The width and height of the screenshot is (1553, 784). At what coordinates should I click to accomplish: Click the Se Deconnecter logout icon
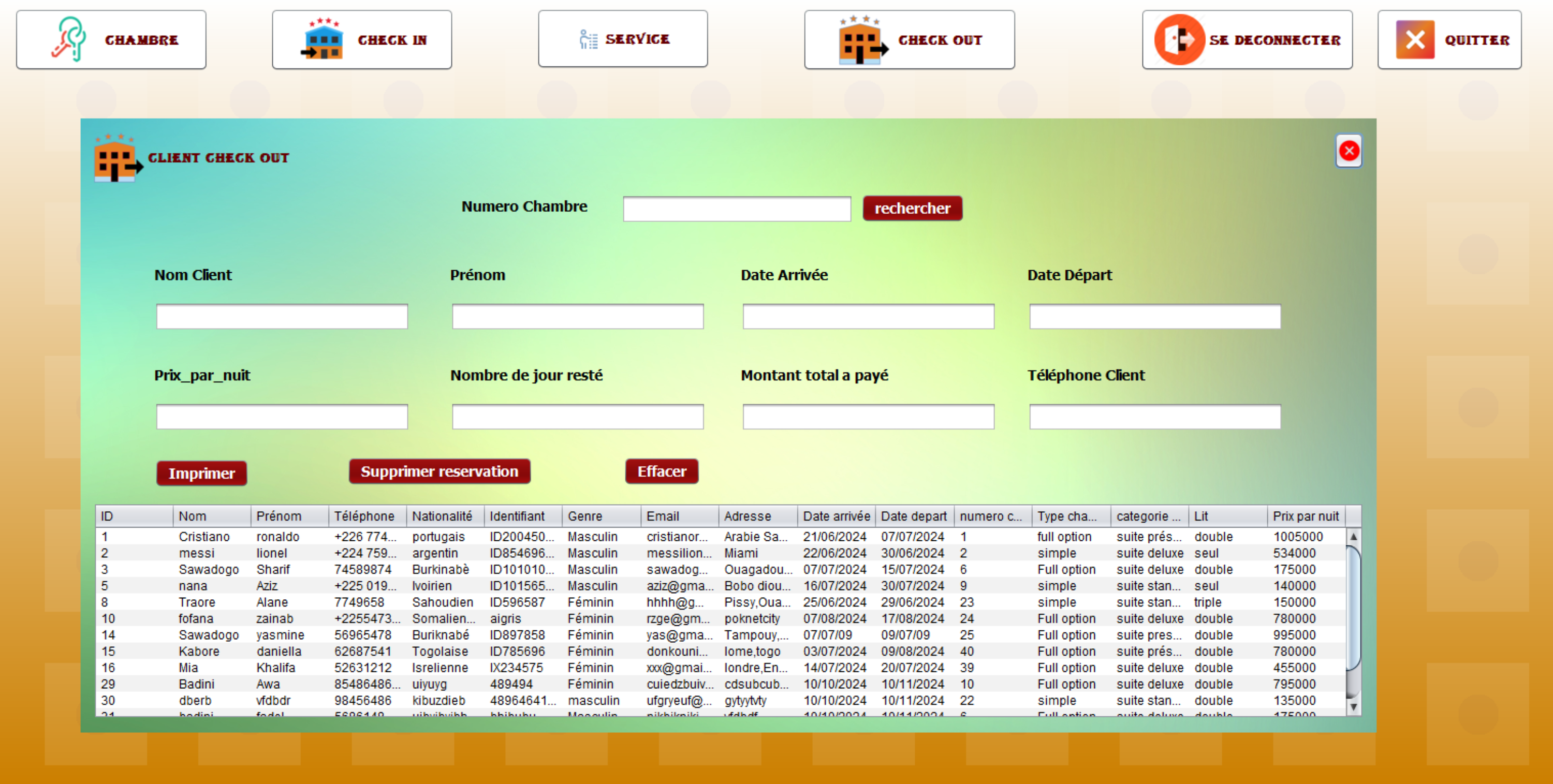[x=1179, y=40]
